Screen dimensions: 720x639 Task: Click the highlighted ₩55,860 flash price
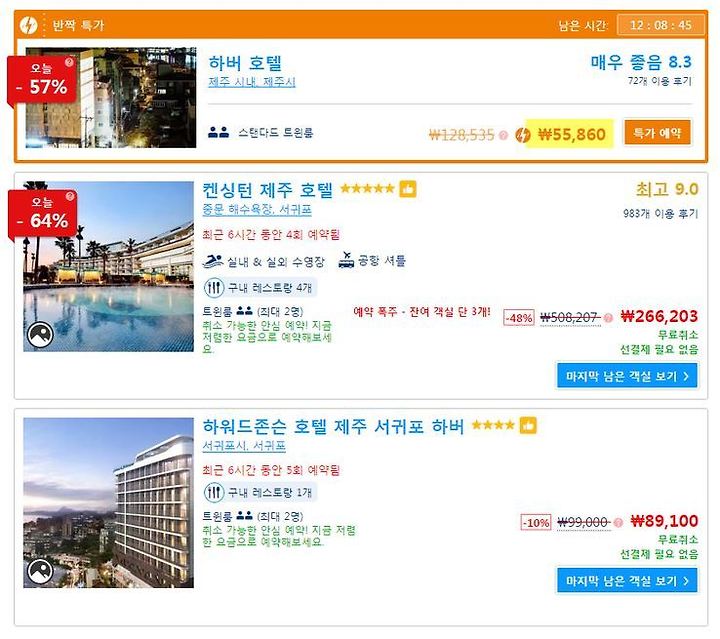pyautogui.click(x=571, y=135)
